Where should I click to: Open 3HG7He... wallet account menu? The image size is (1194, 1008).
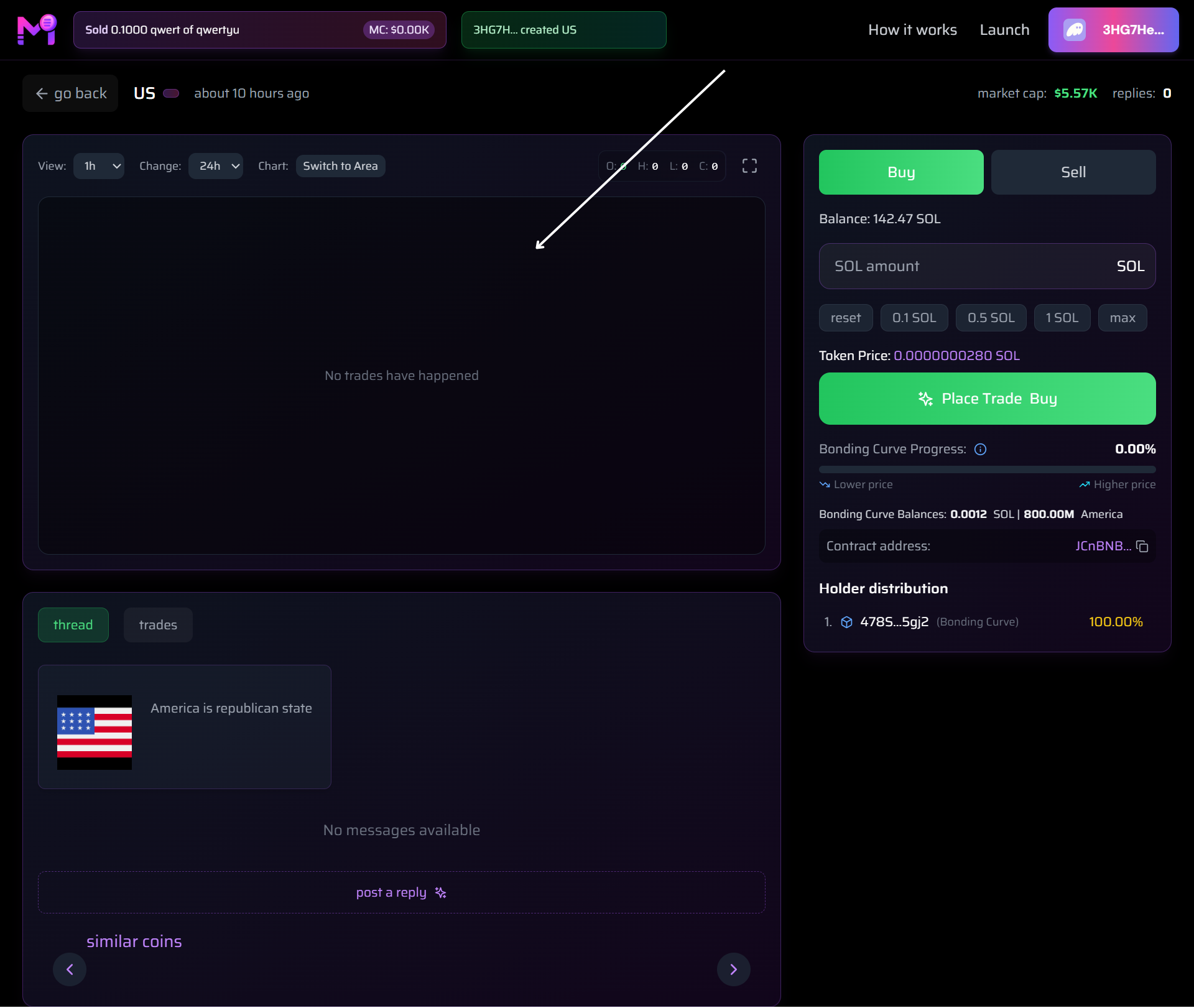tap(1132, 30)
